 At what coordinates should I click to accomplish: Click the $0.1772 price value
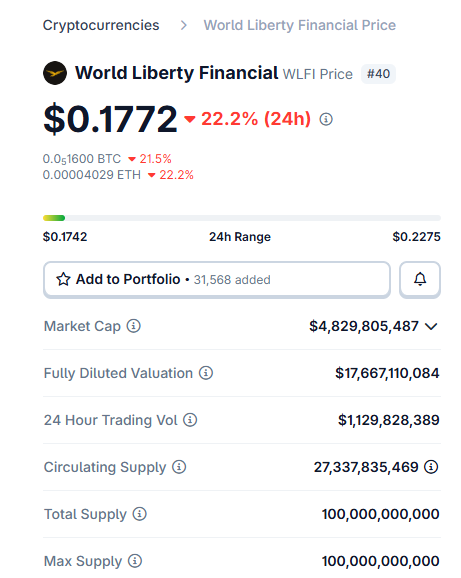[110, 119]
